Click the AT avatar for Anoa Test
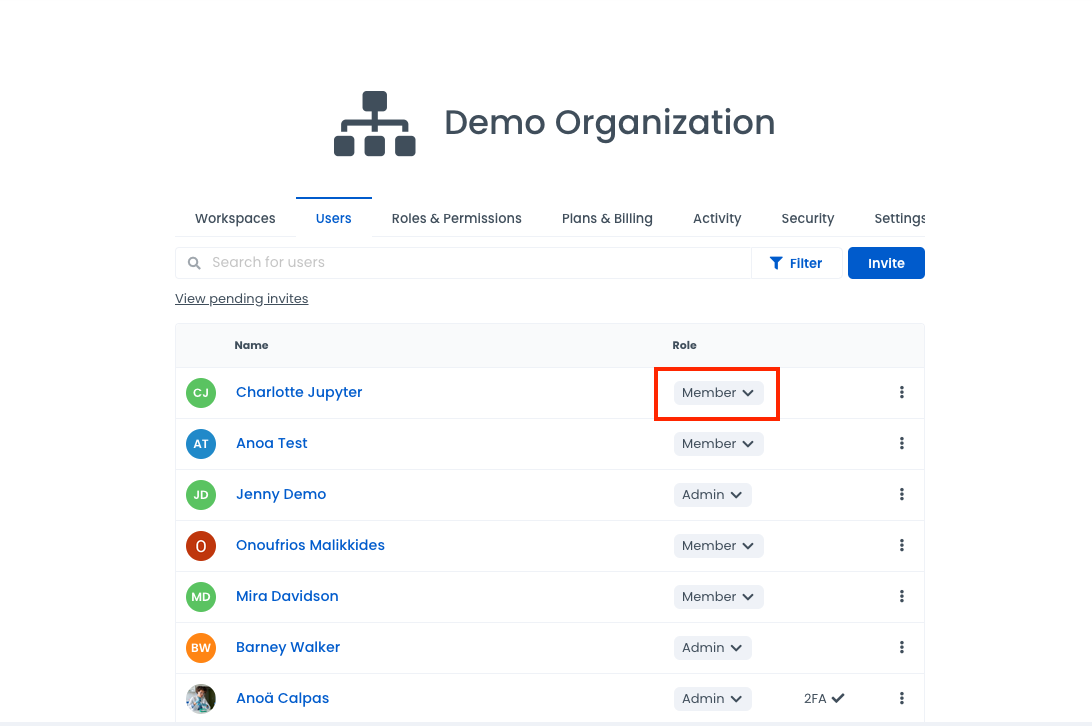1092x726 pixels. [x=201, y=444]
